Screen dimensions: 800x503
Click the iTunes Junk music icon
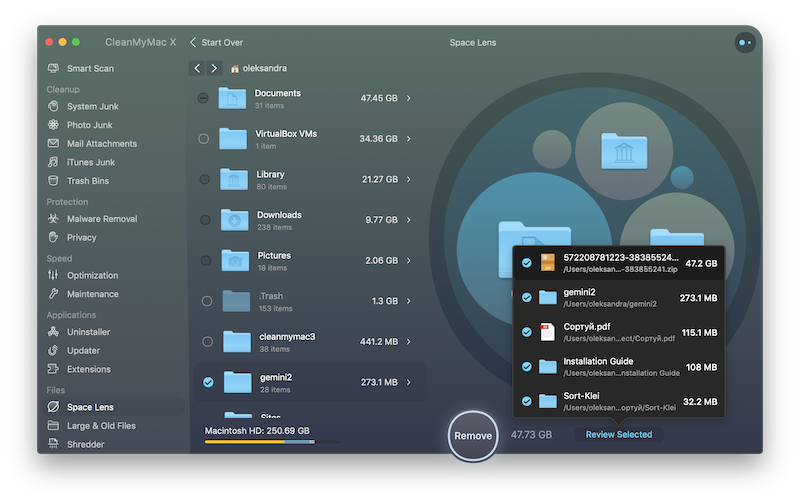coord(53,162)
